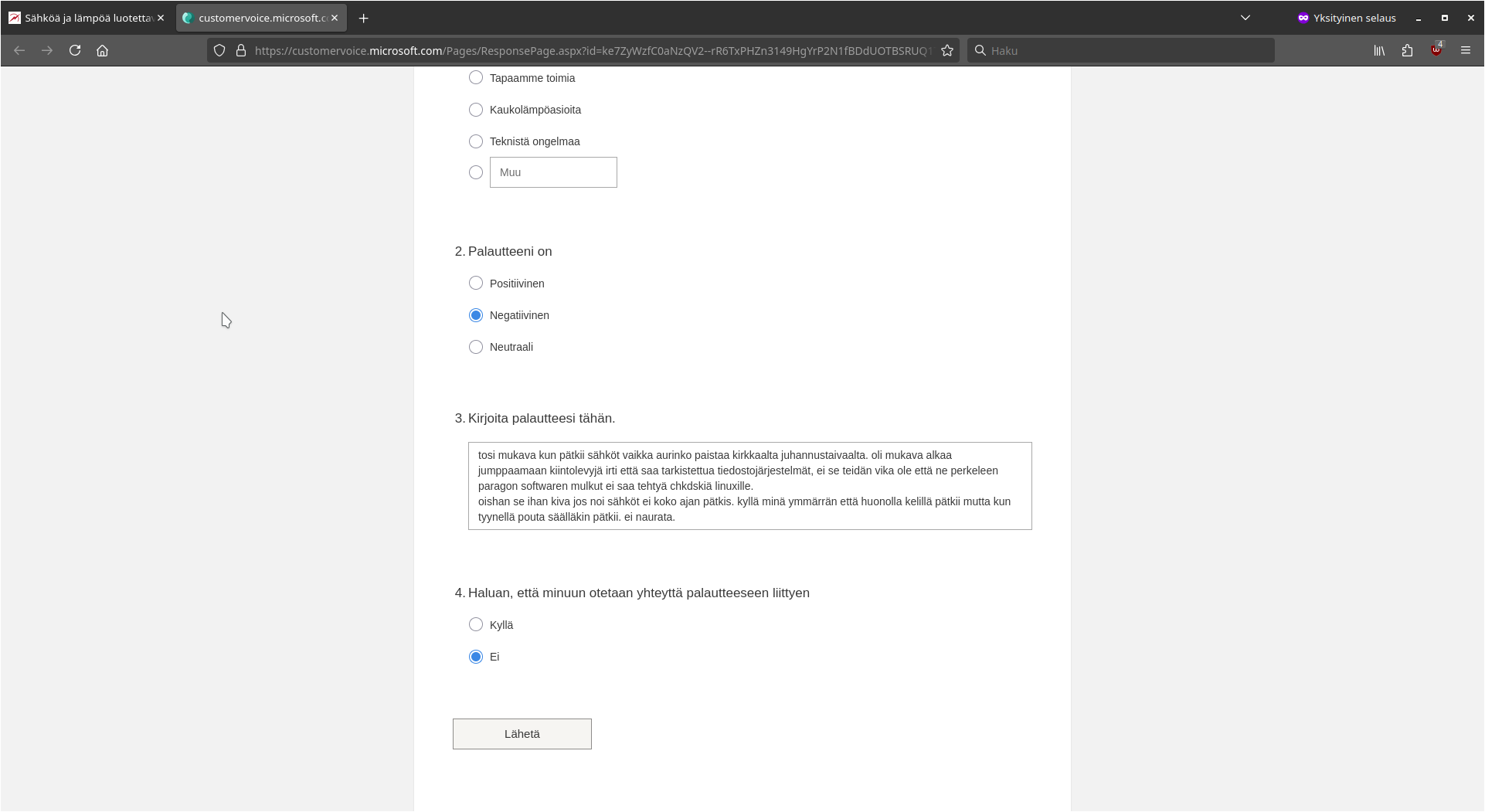Expand the list all tabs chevron
This screenshot has height=812, width=1485.
pyautogui.click(x=1245, y=18)
